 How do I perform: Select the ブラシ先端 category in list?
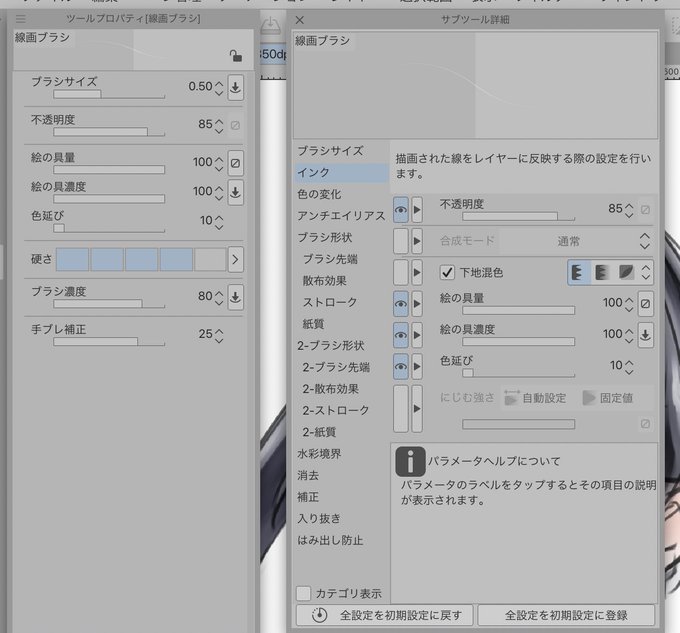[330, 259]
